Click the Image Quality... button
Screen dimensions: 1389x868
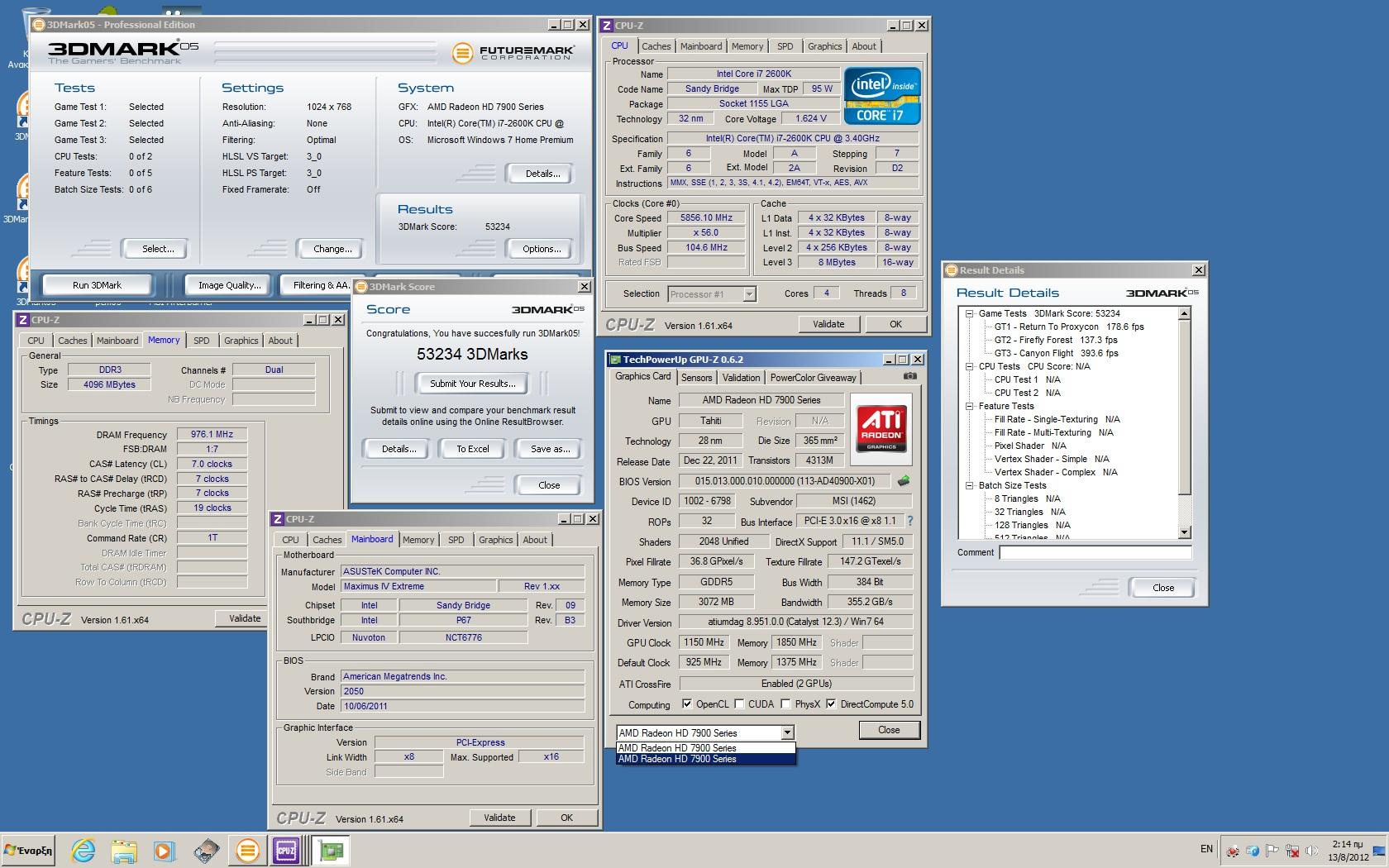[x=229, y=285]
